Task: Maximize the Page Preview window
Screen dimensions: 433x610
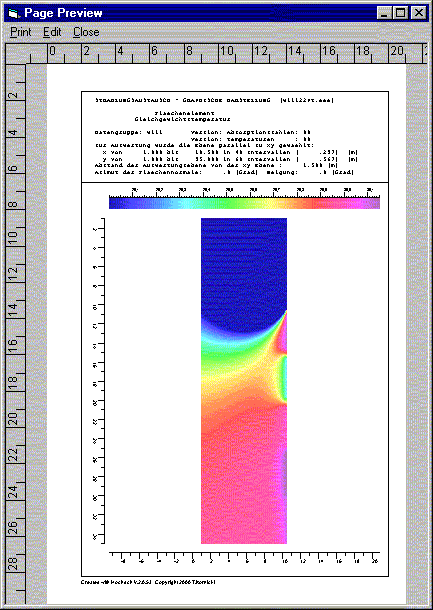Action: point(400,13)
